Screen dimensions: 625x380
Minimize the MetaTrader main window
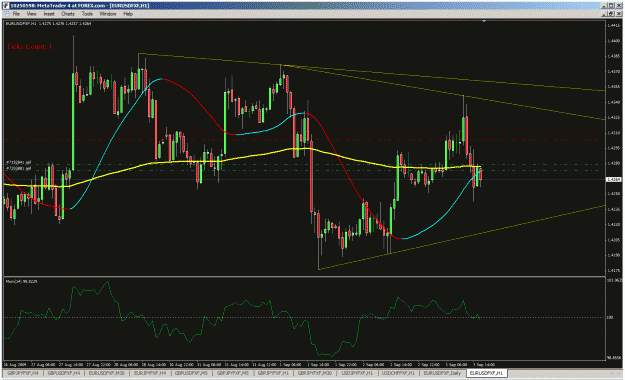[605, 6]
